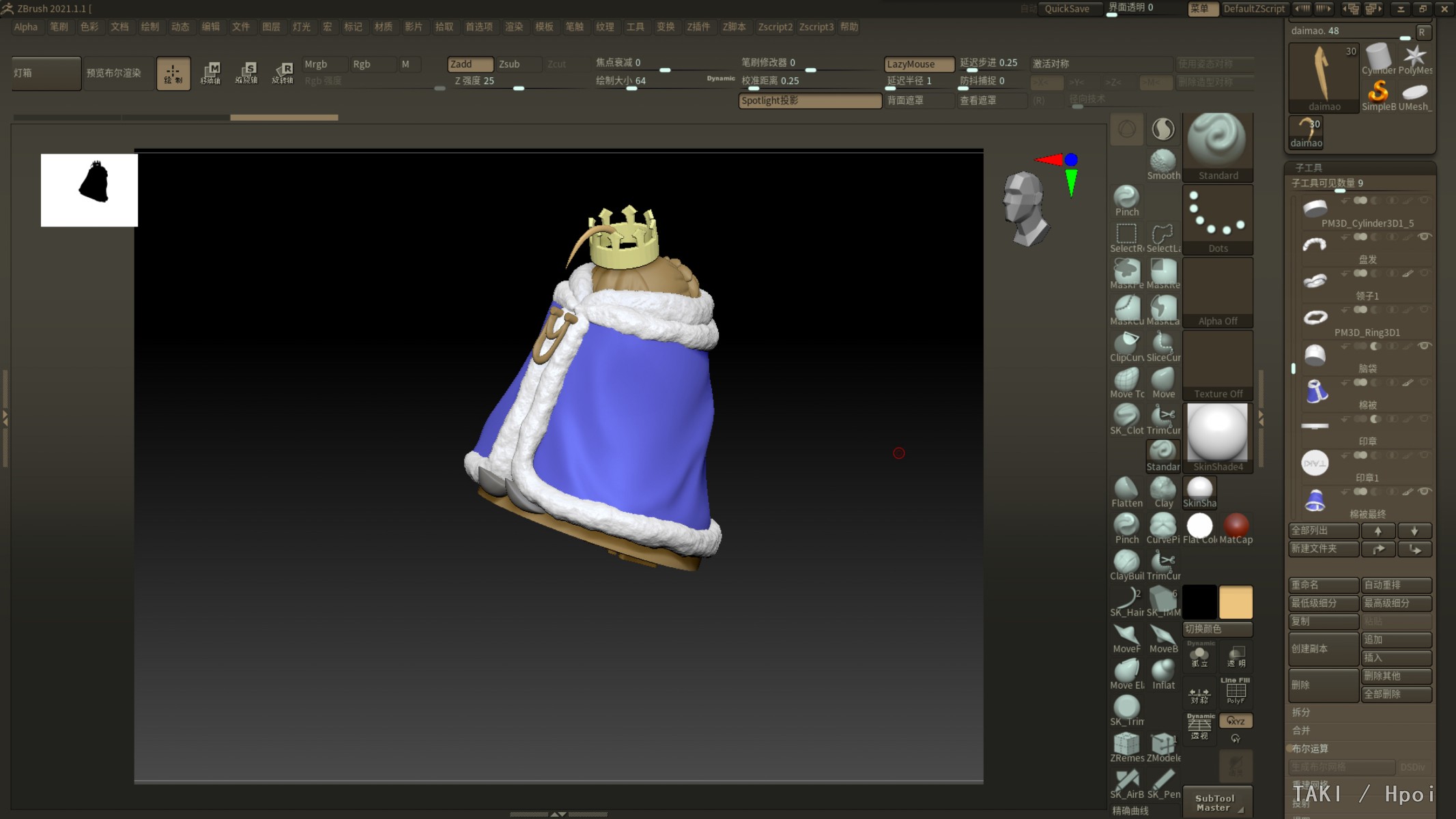The width and height of the screenshot is (1456, 819).
Task: Expand the 布尔运算 (Boolean) section
Action: point(1309,749)
